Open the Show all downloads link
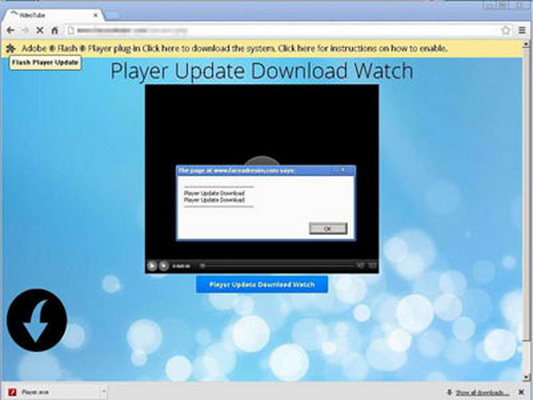The image size is (533, 400). (482, 393)
